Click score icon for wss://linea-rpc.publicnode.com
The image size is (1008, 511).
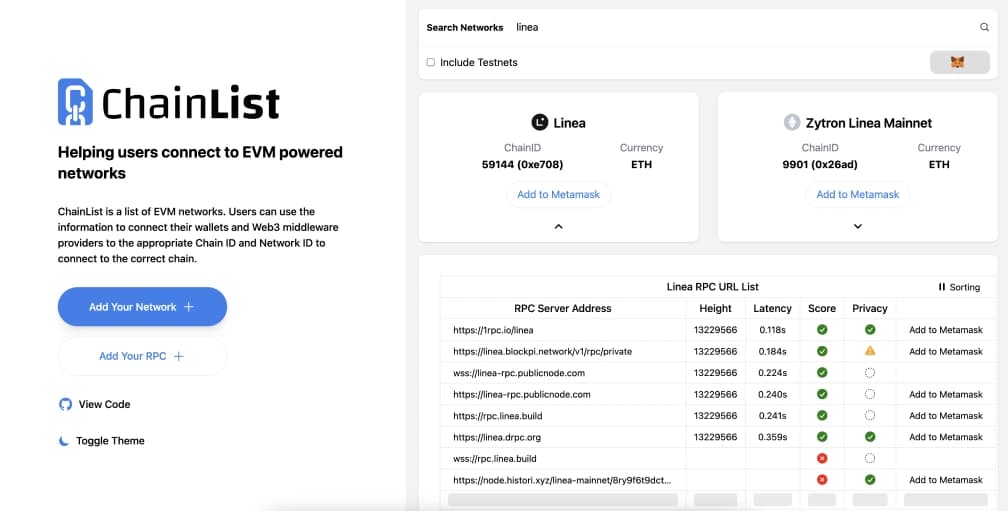point(822,373)
